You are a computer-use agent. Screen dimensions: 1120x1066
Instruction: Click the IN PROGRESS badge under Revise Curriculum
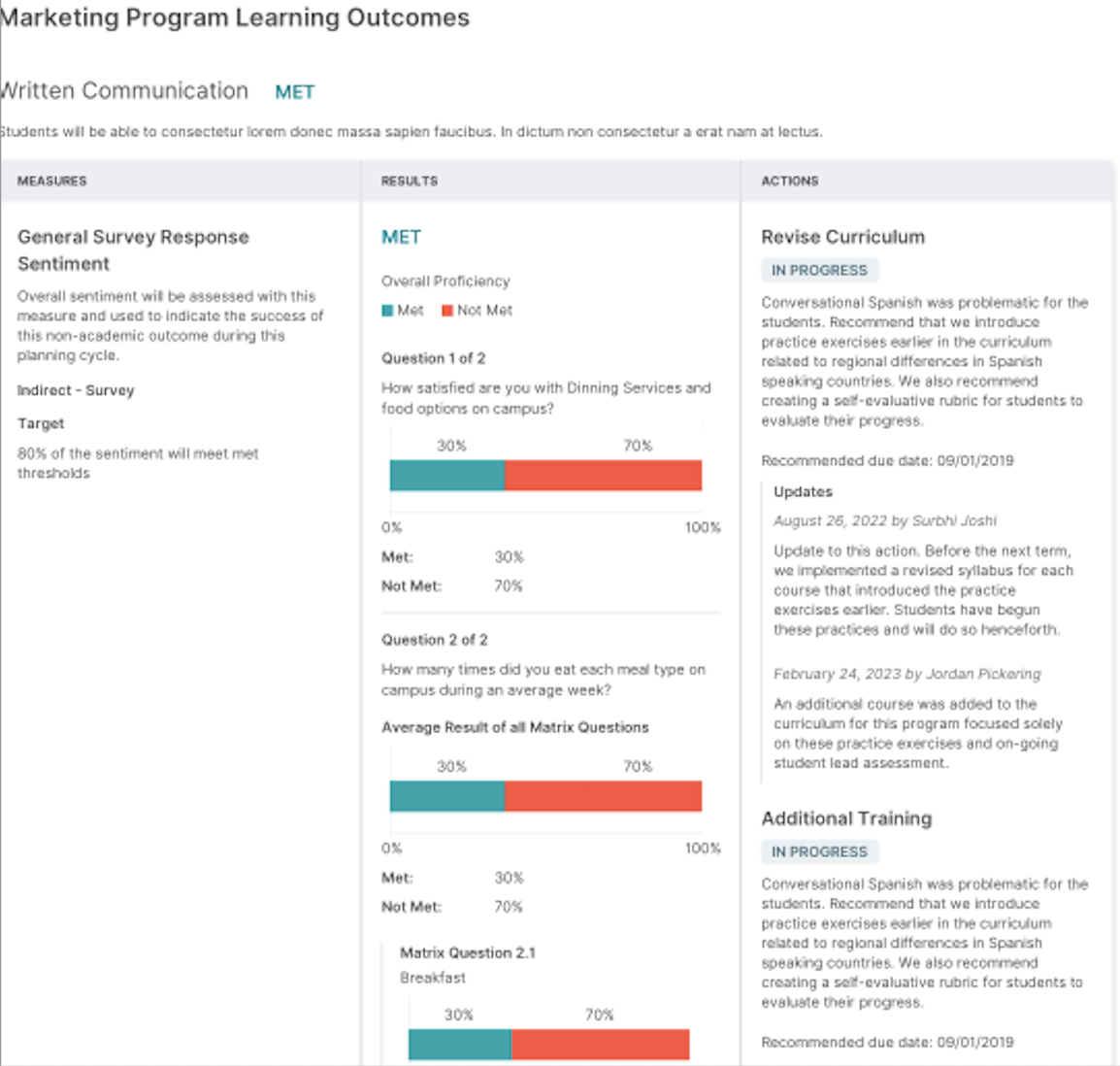click(819, 270)
